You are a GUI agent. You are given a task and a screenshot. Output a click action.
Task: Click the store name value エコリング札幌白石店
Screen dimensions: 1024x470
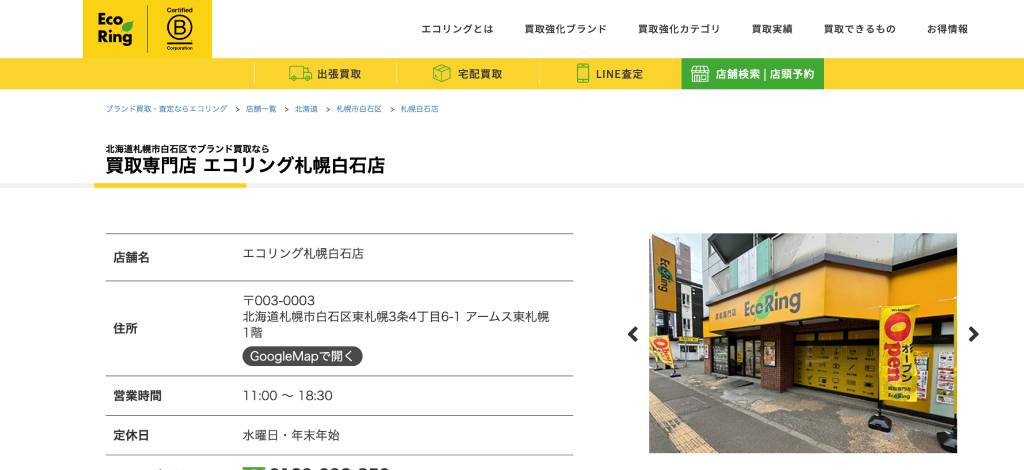303,254
